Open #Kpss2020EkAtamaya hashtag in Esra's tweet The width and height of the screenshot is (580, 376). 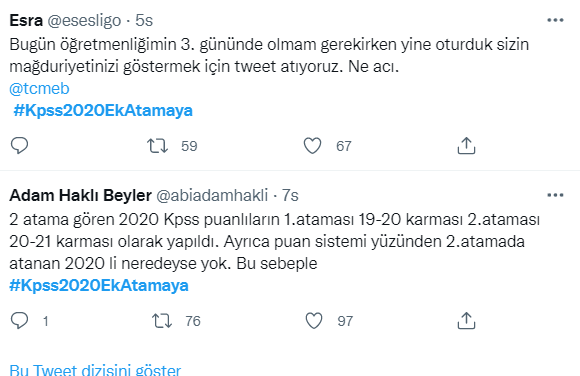103,111
